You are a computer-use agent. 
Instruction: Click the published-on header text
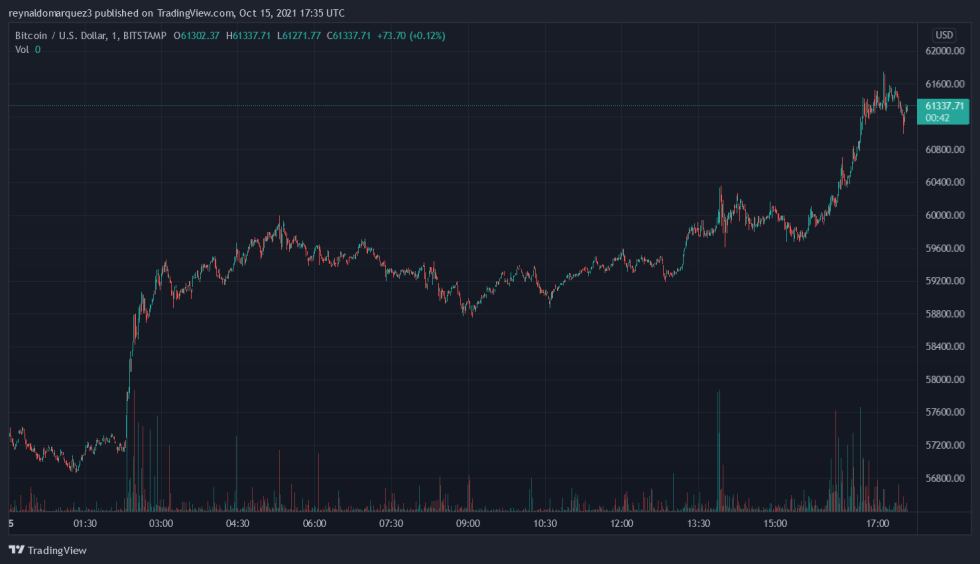[x=176, y=13]
